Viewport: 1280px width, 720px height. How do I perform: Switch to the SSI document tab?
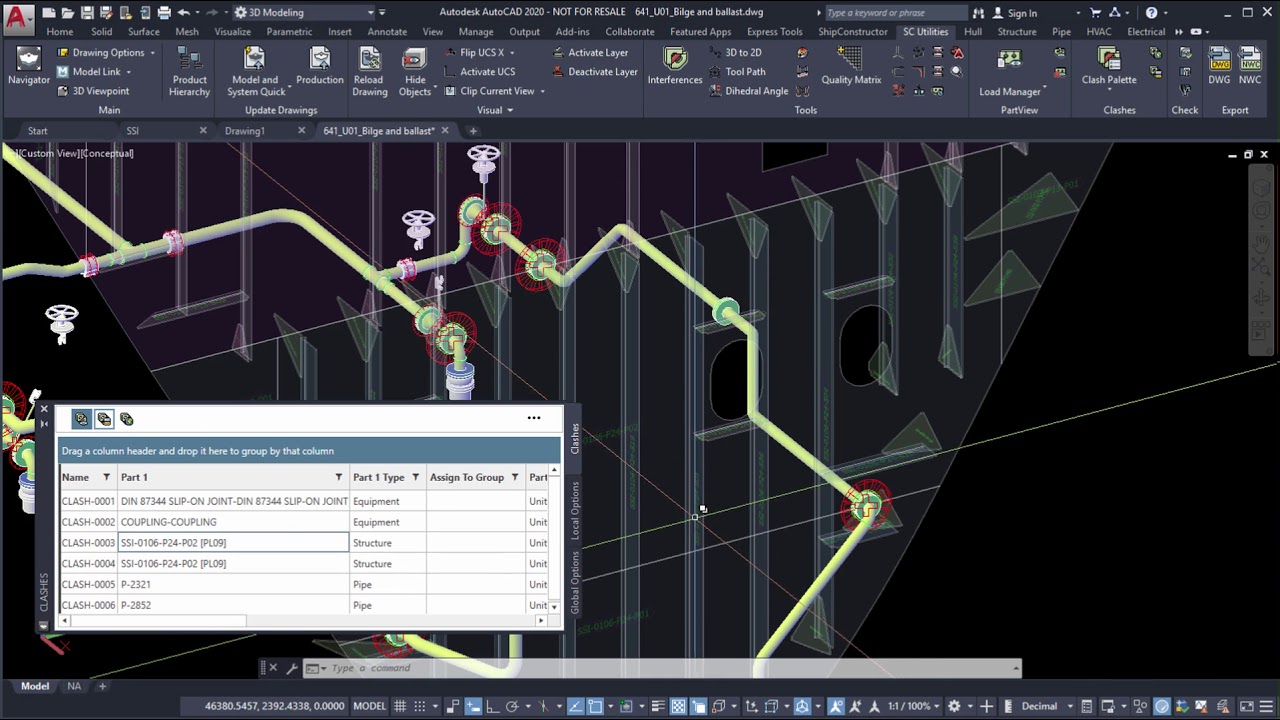click(x=132, y=131)
